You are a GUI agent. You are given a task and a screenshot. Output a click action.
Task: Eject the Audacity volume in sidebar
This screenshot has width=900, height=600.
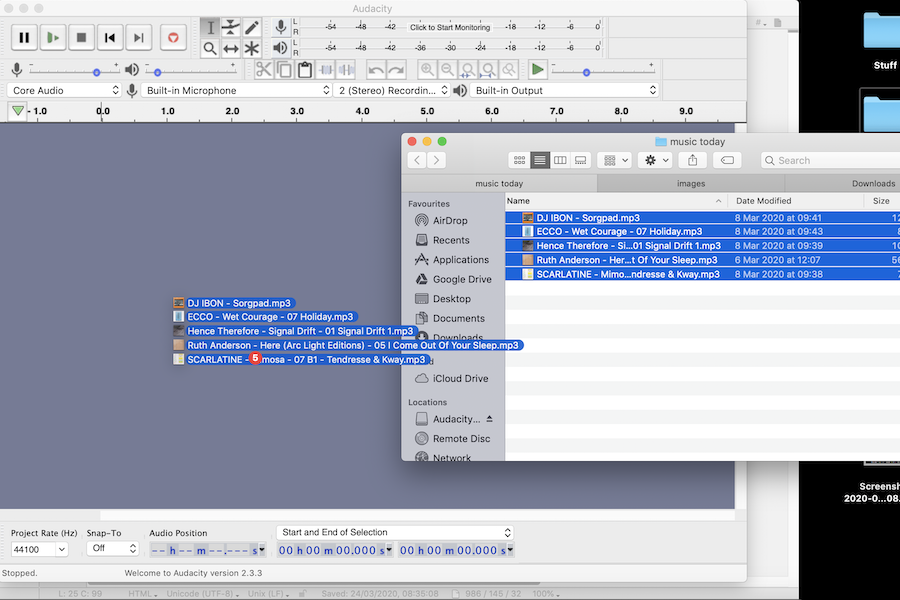pyautogui.click(x=489, y=419)
